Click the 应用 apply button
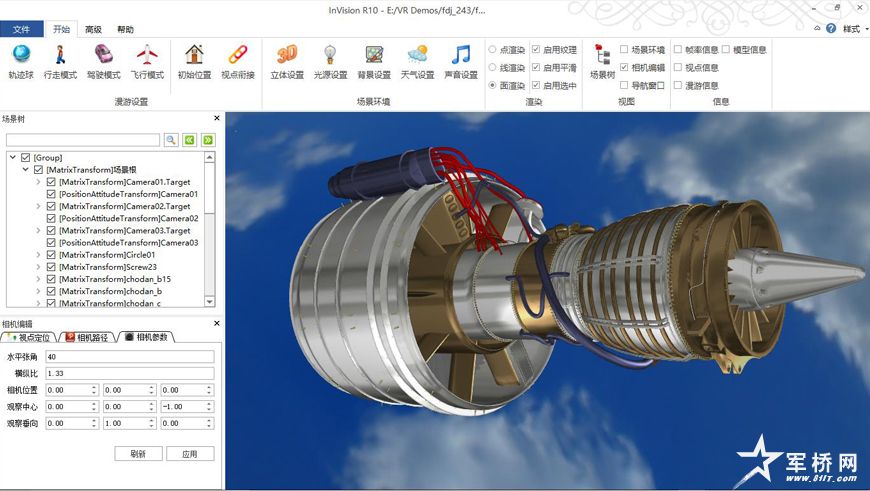Image resolution: width=870 pixels, height=491 pixels. point(189,453)
